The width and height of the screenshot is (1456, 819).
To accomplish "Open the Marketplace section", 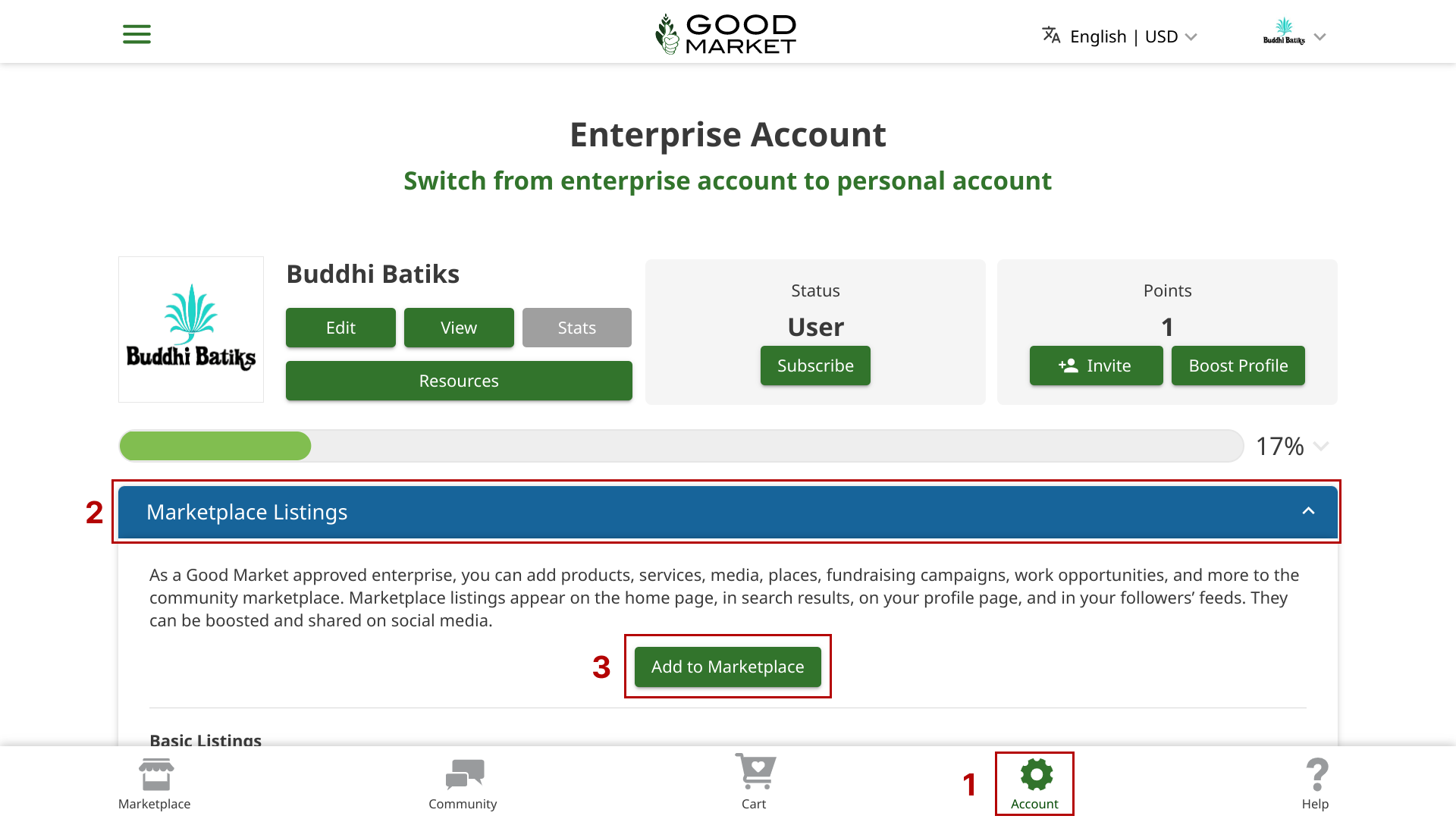I will point(154,783).
